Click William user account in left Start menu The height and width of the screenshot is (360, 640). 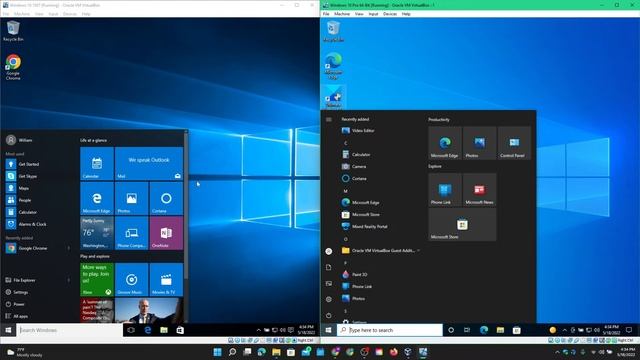[x=20, y=140]
